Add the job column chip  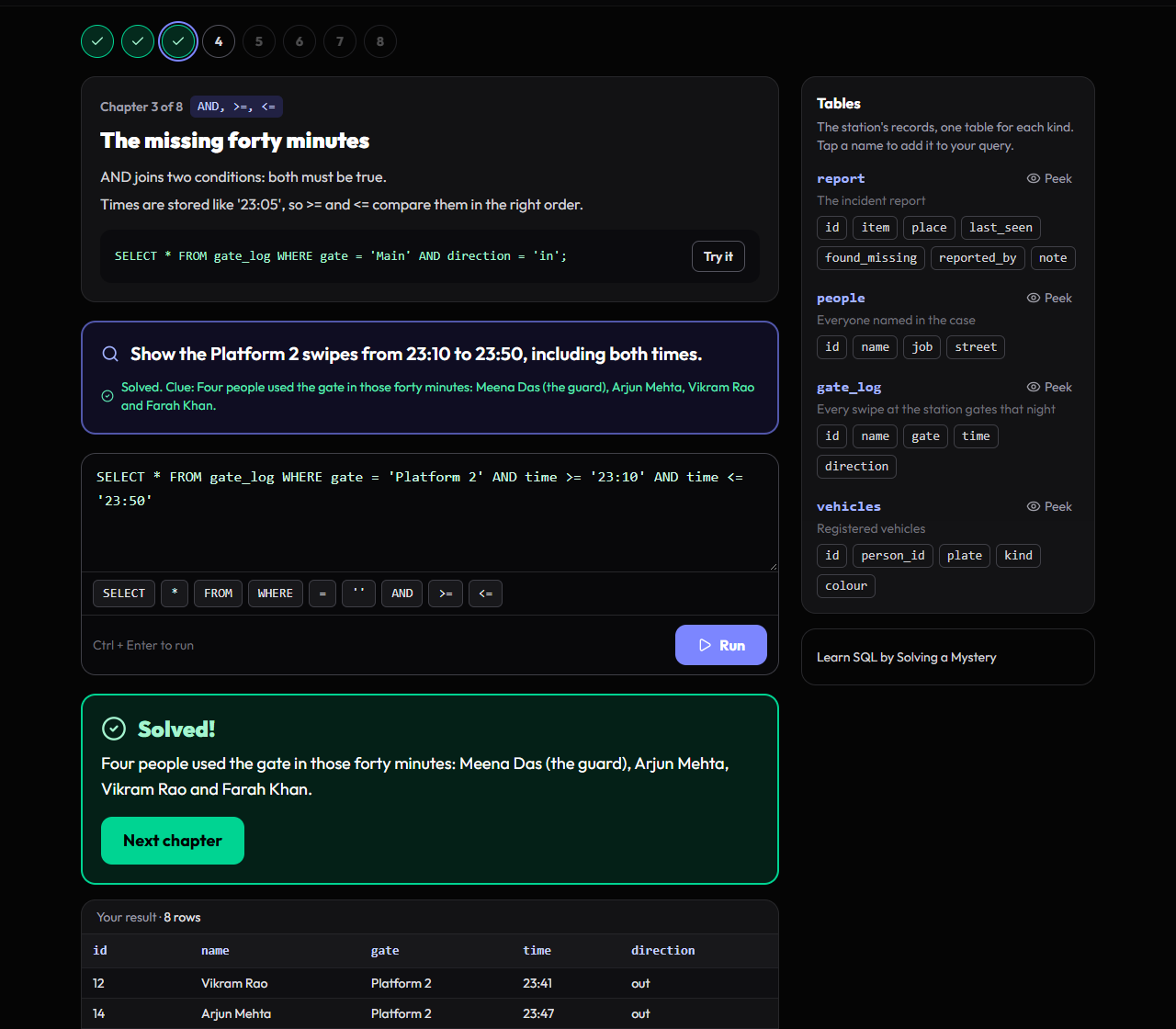click(922, 347)
